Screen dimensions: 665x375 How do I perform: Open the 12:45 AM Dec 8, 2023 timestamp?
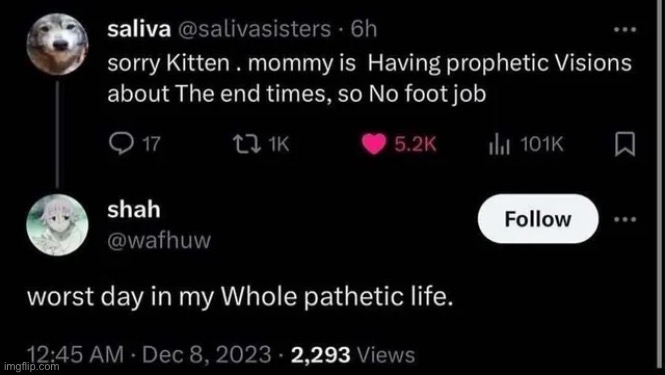149,354
